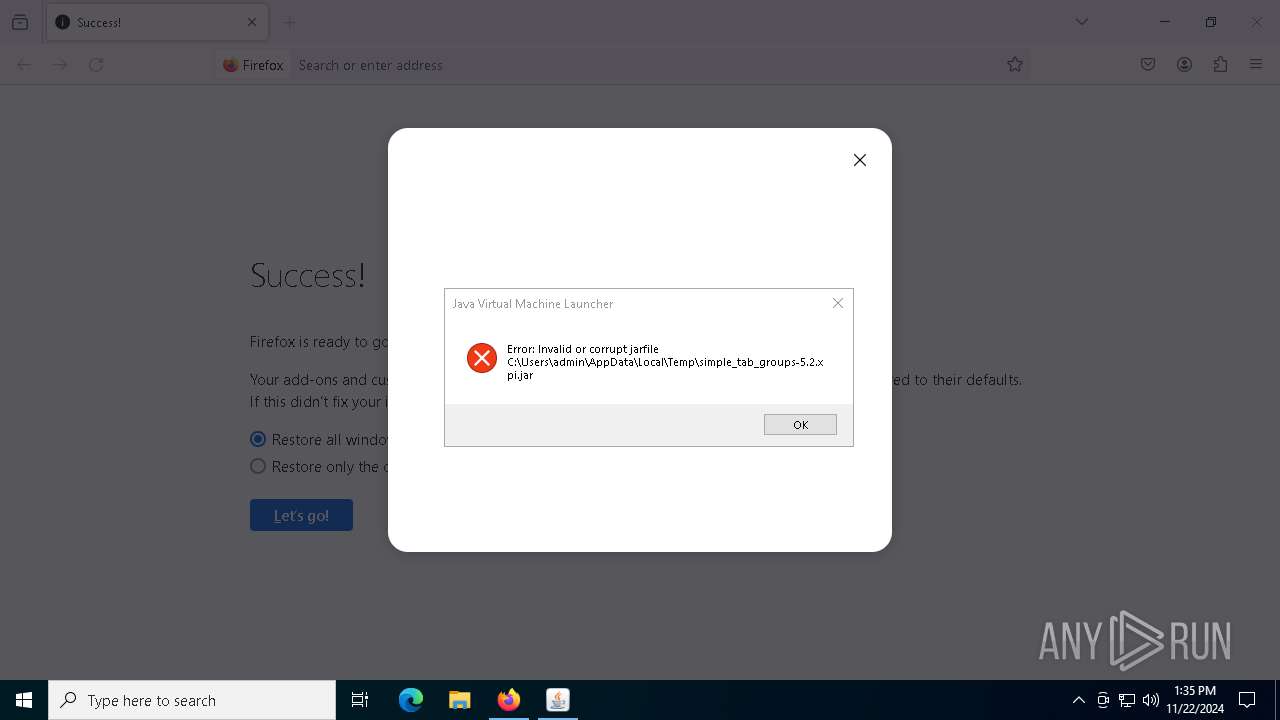Open the volume speaker tray icon
Image resolution: width=1280 pixels, height=720 pixels.
pos(1151,700)
